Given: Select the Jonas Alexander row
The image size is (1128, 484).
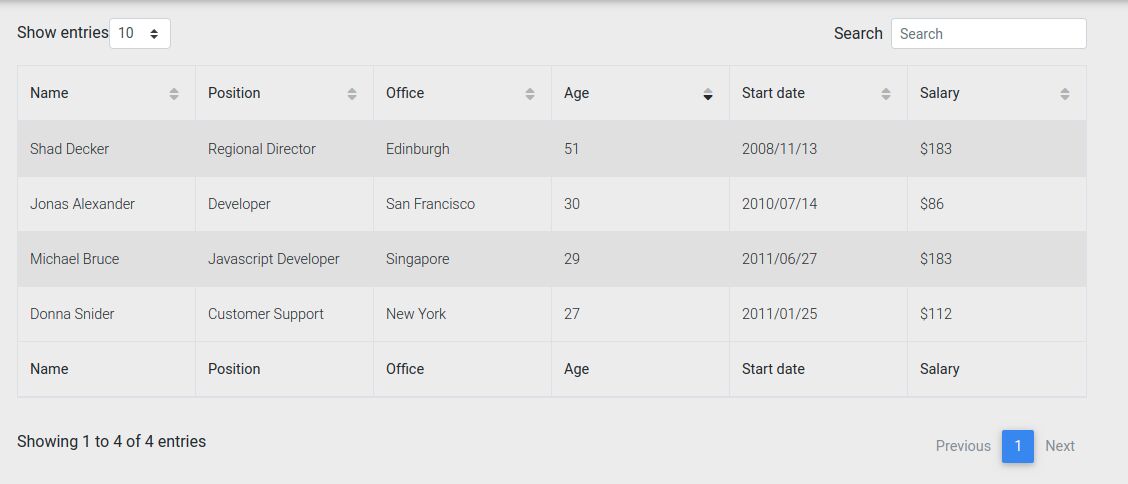Looking at the screenshot, I should click(552, 204).
